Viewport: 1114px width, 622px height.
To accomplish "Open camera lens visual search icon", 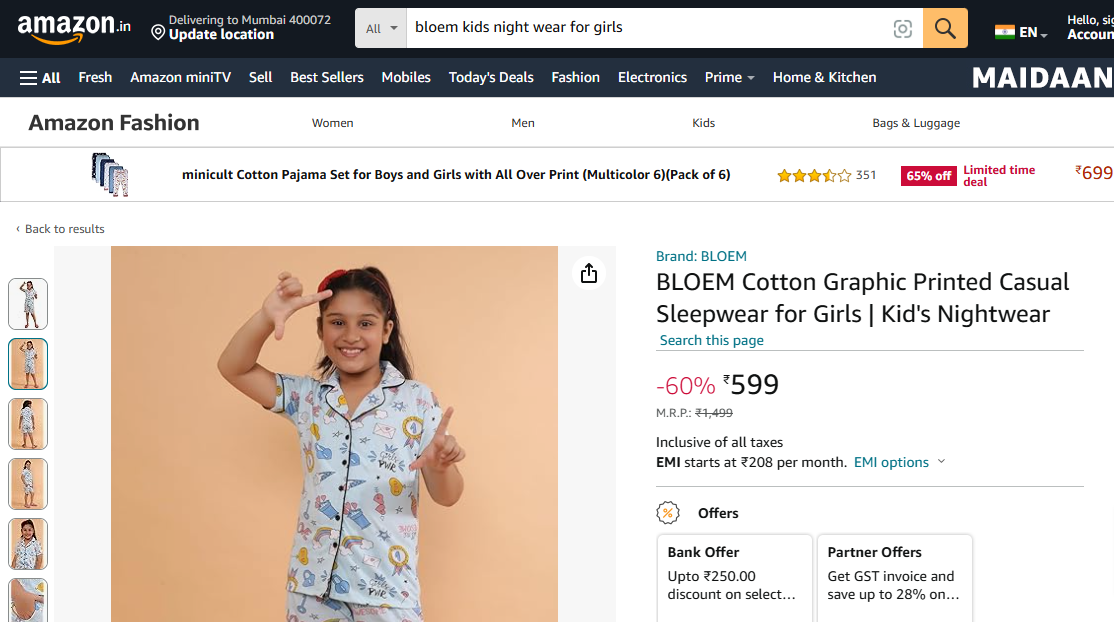I will click(902, 29).
